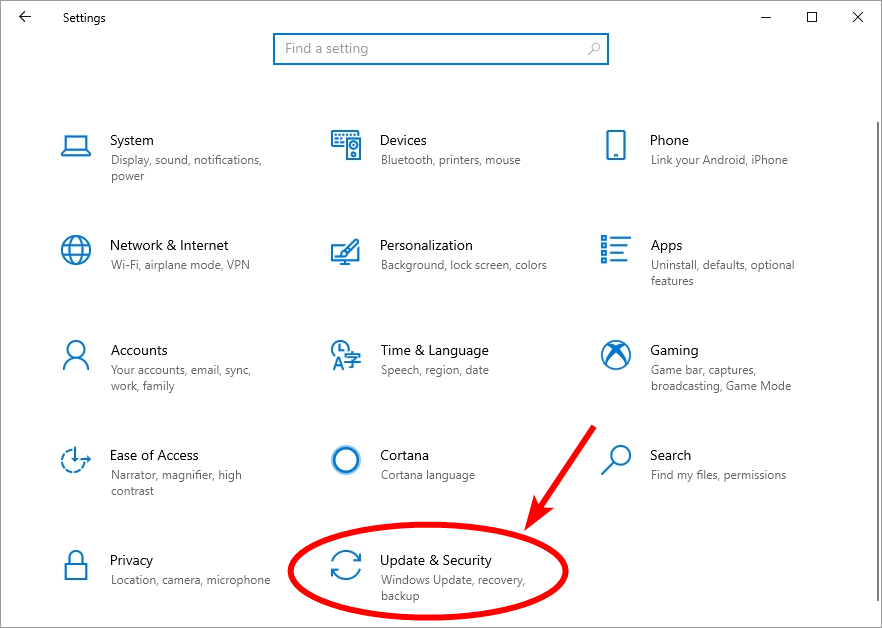The height and width of the screenshot is (628, 882).
Task: Click the Find a setting search box
Action: [441, 49]
